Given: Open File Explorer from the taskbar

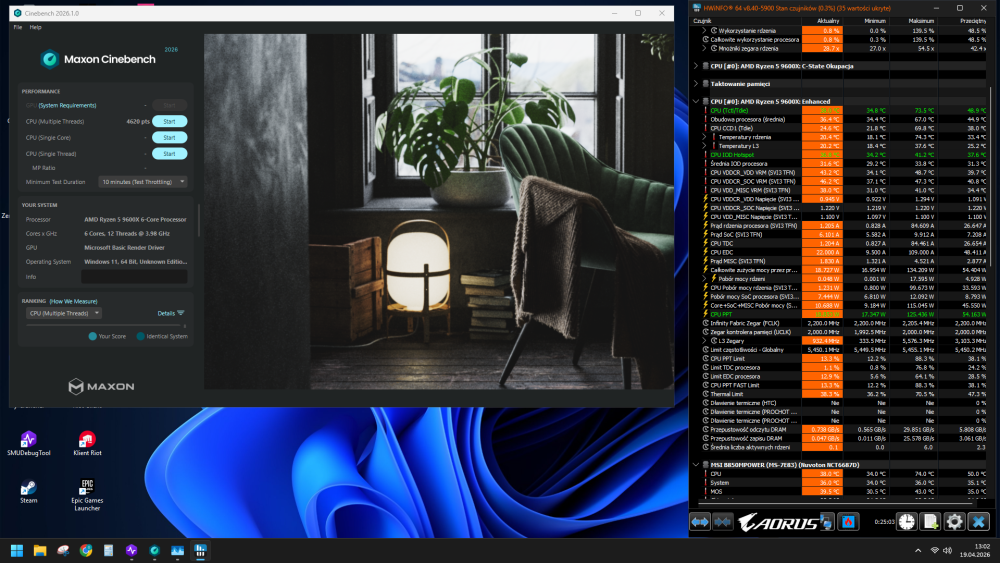Looking at the screenshot, I should point(40,550).
